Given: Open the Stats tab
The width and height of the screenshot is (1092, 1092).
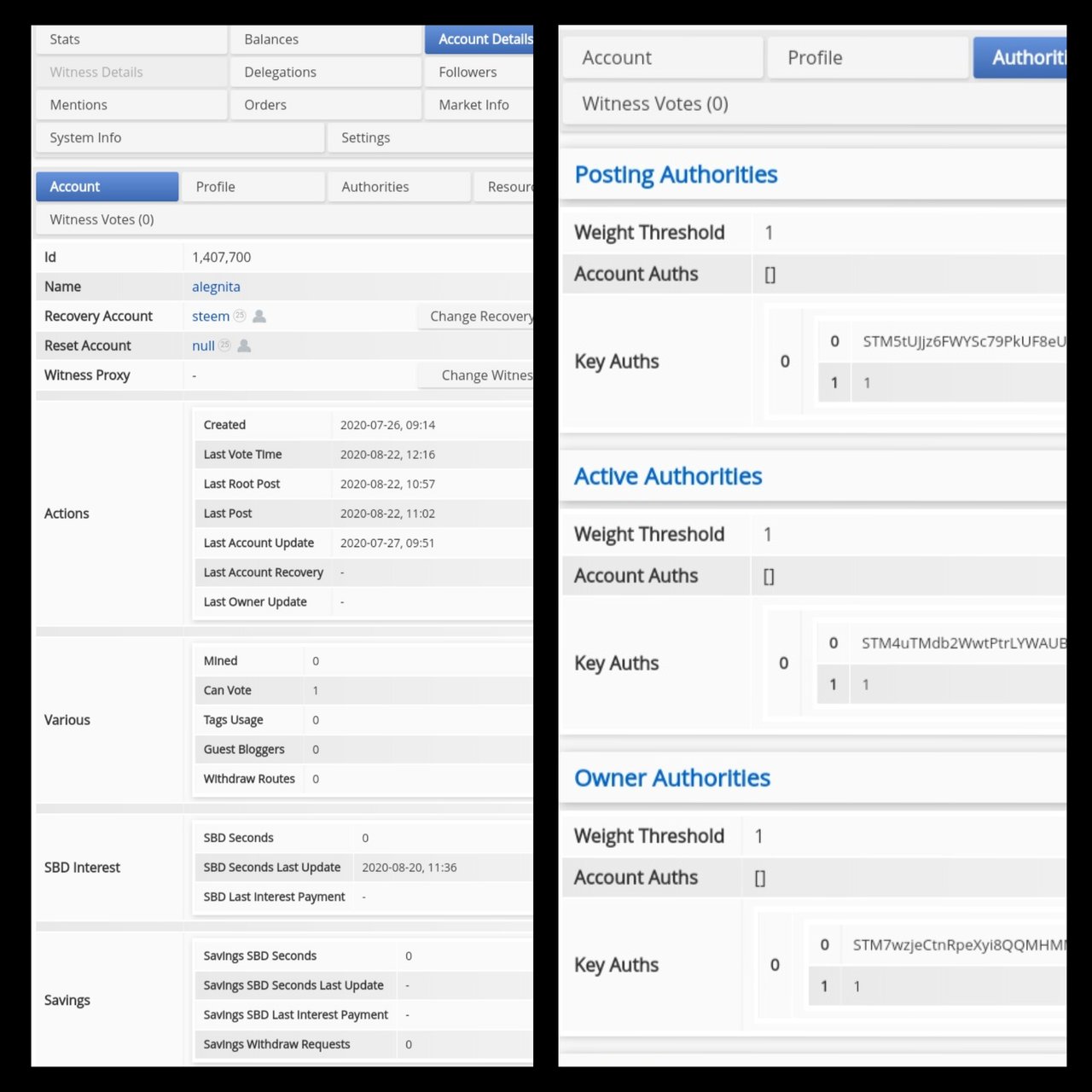Looking at the screenshot, I should coord(131,39).
